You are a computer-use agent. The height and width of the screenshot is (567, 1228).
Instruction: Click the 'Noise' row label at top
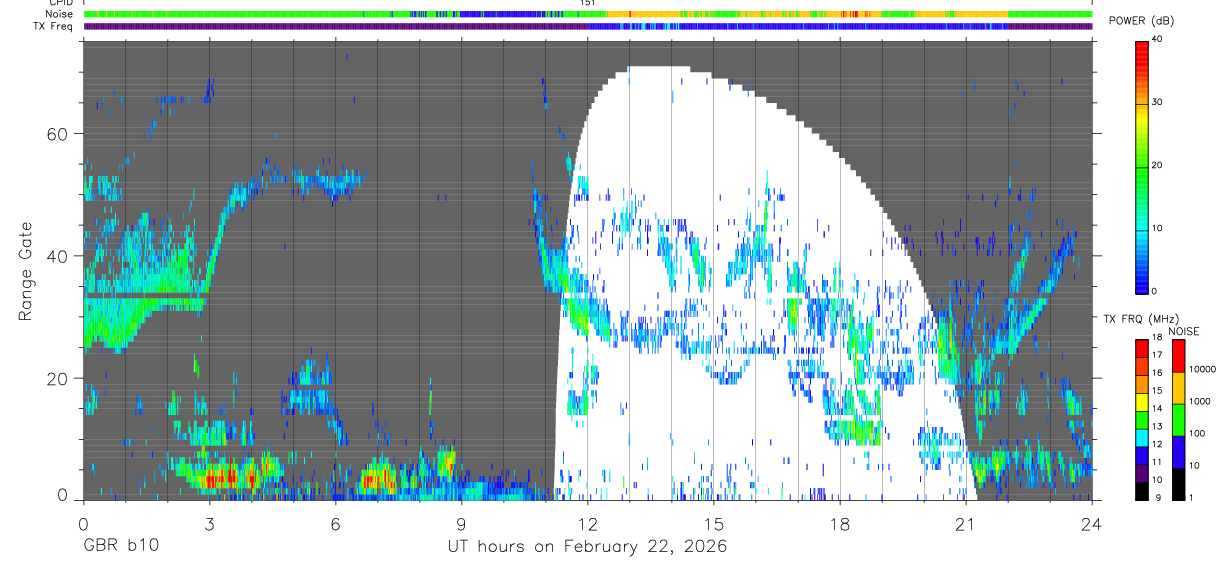coord(60,14)
